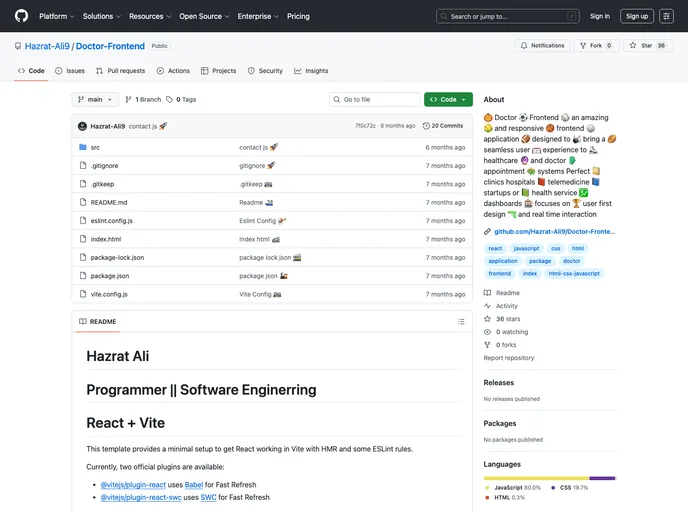Open the Actions tab
The width and height of the screenshot is (688, 512).
(x=173, y=71)
